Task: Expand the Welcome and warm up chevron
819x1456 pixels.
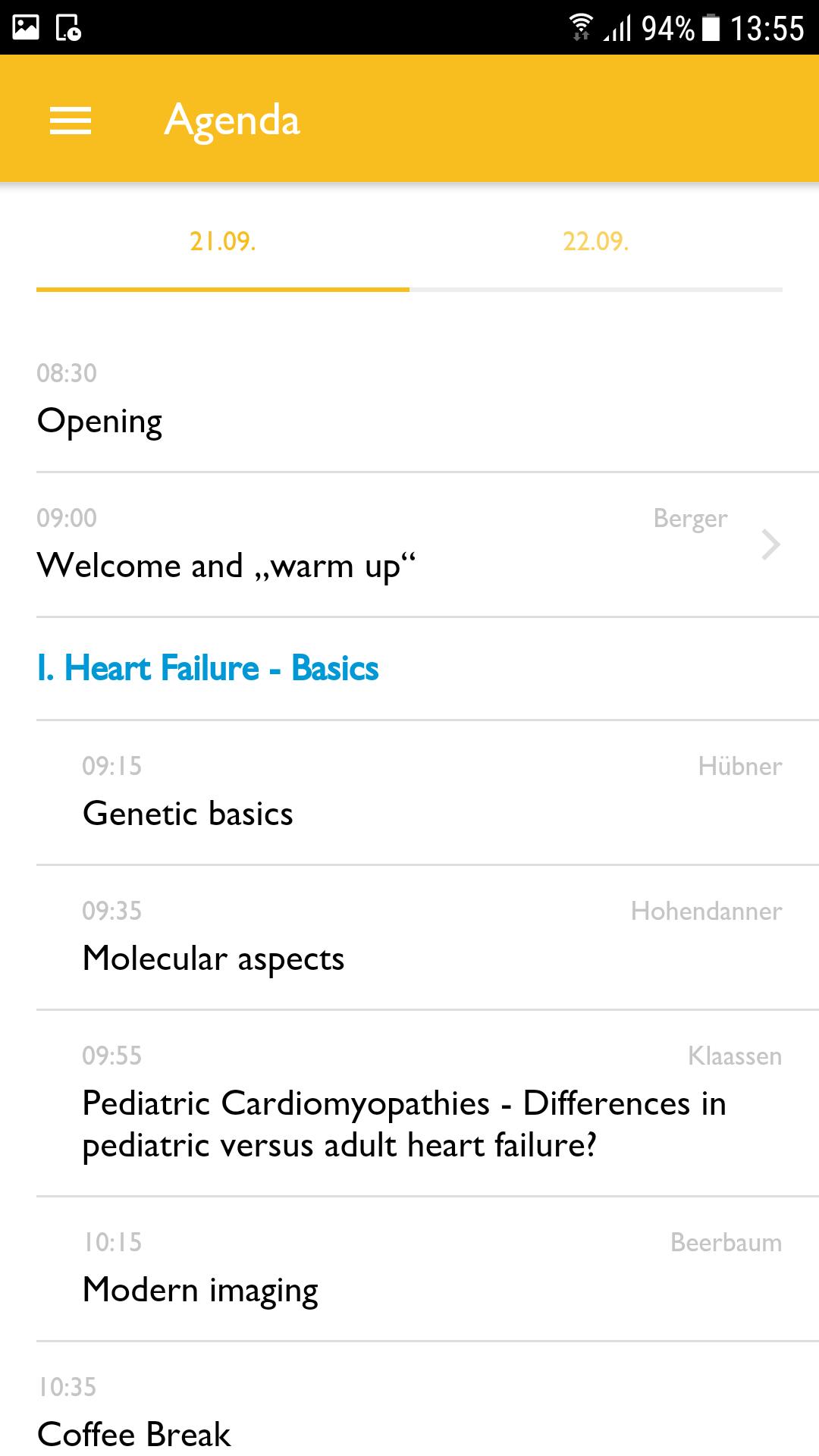Action: 770,544
